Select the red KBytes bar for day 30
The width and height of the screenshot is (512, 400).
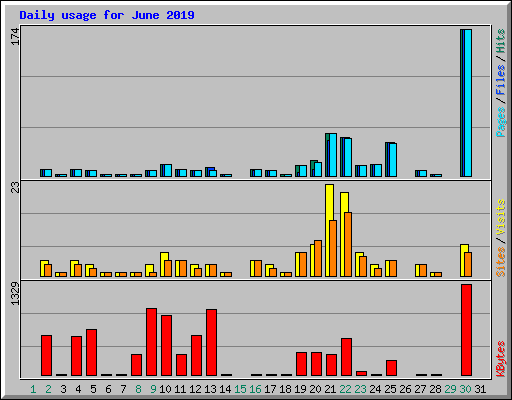coord(466,330)
